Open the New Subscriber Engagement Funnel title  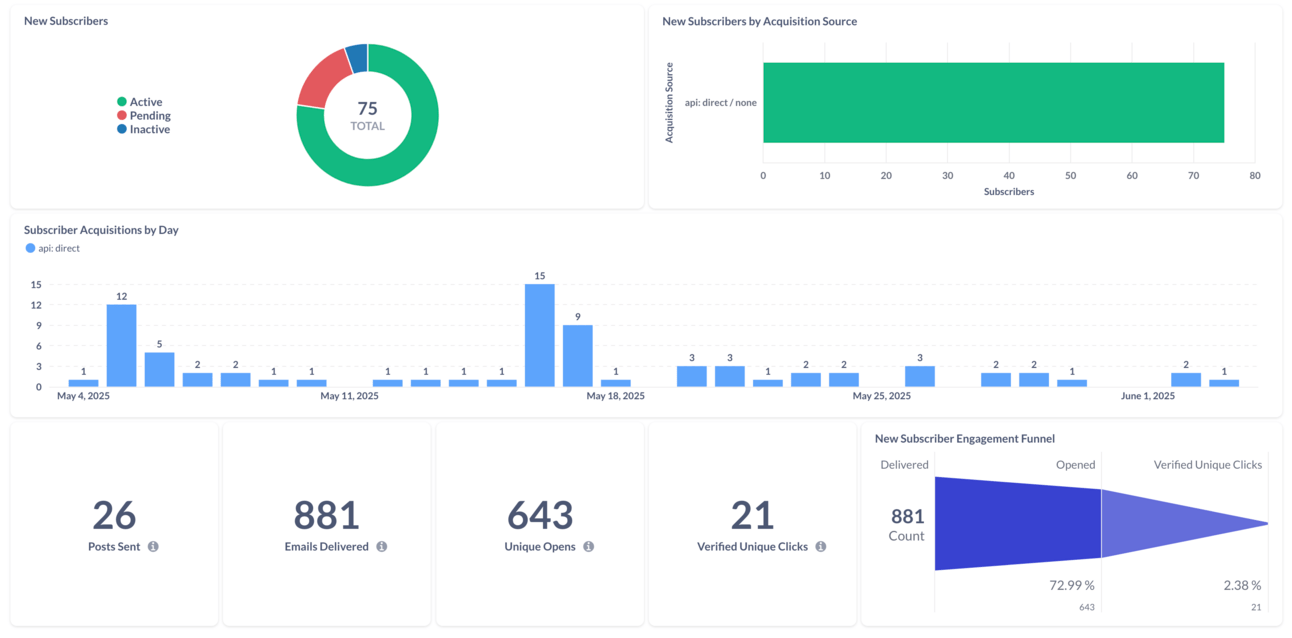click(x=965, y=438)
